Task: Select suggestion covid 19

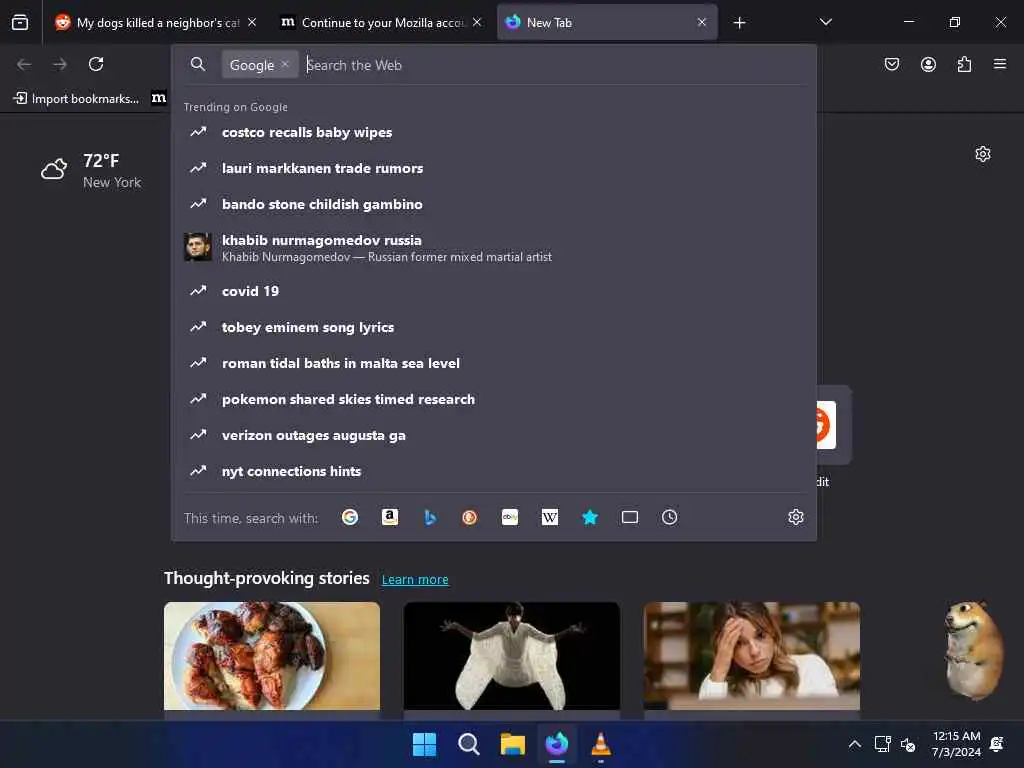Action: coord(494,291)
